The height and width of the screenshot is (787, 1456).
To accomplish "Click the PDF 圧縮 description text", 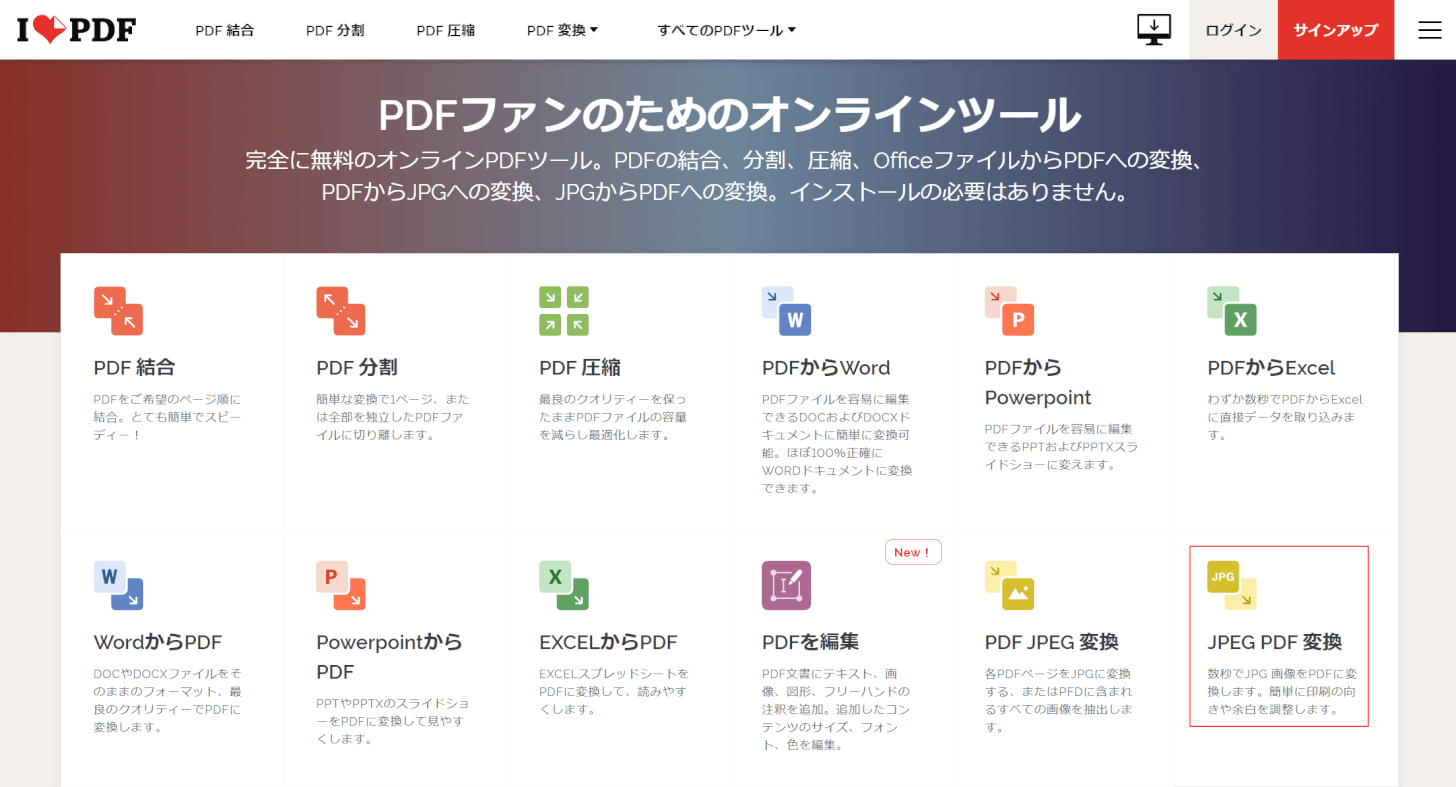I will [x=613, y=417].
